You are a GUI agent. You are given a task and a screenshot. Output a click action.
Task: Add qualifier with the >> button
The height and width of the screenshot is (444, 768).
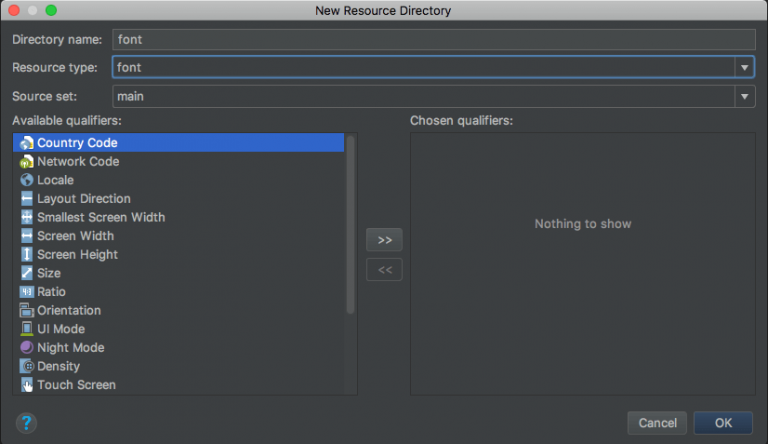384,240
